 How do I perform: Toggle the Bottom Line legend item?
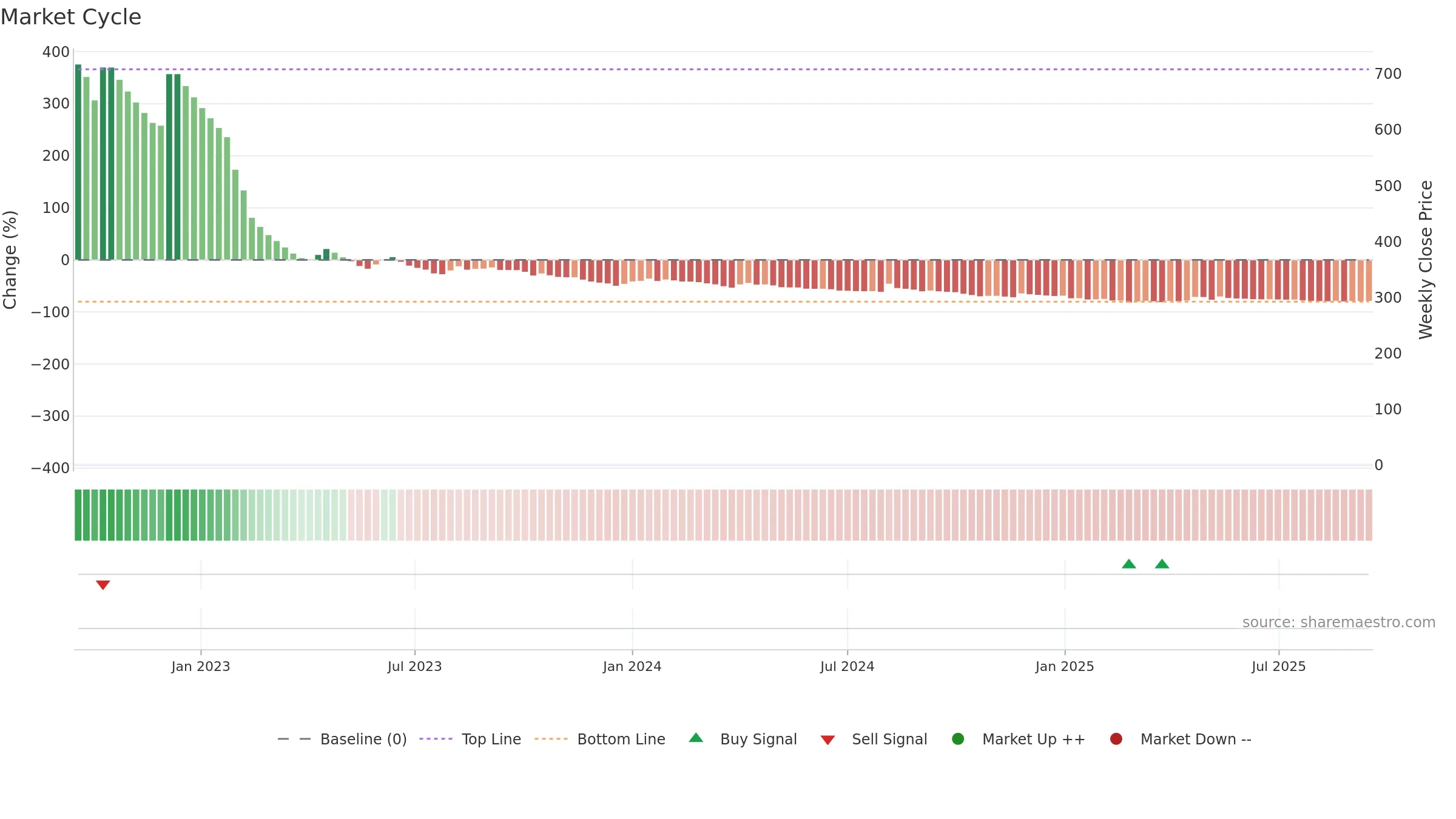600,739
